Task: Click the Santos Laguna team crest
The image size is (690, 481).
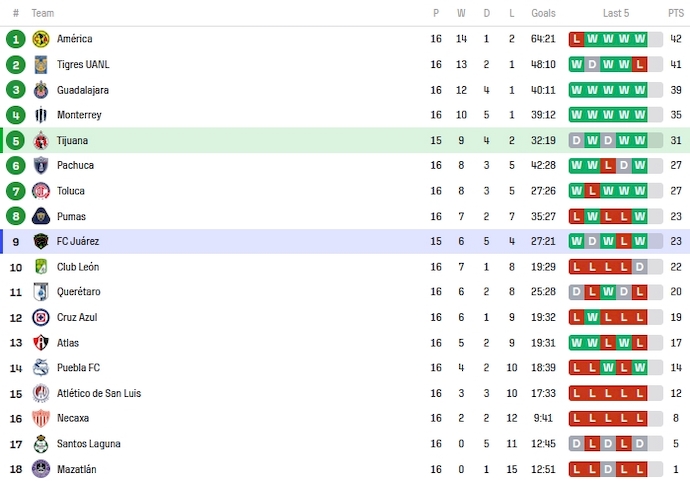Action: coord(41,444)
